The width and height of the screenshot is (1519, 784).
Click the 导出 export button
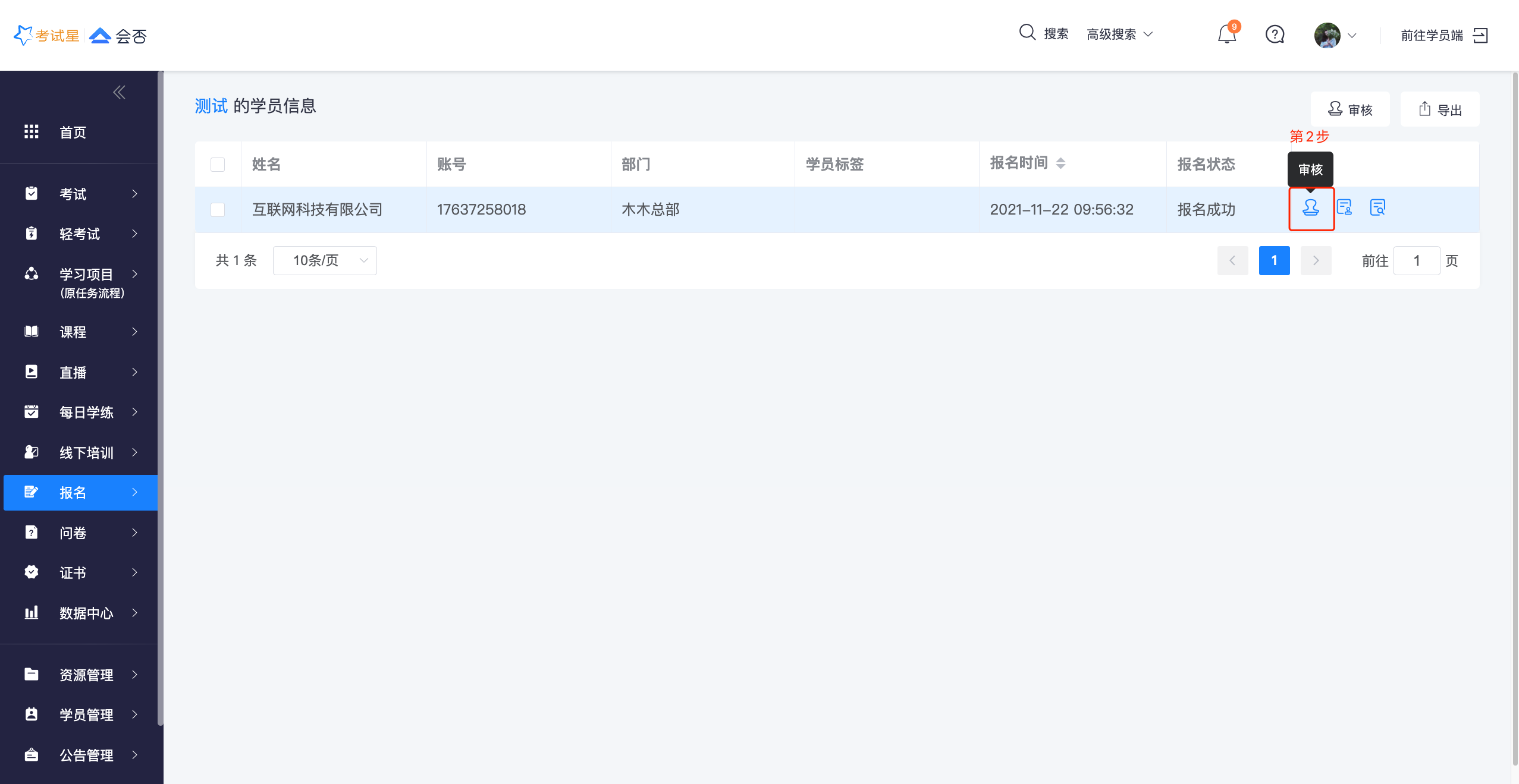1440,109
